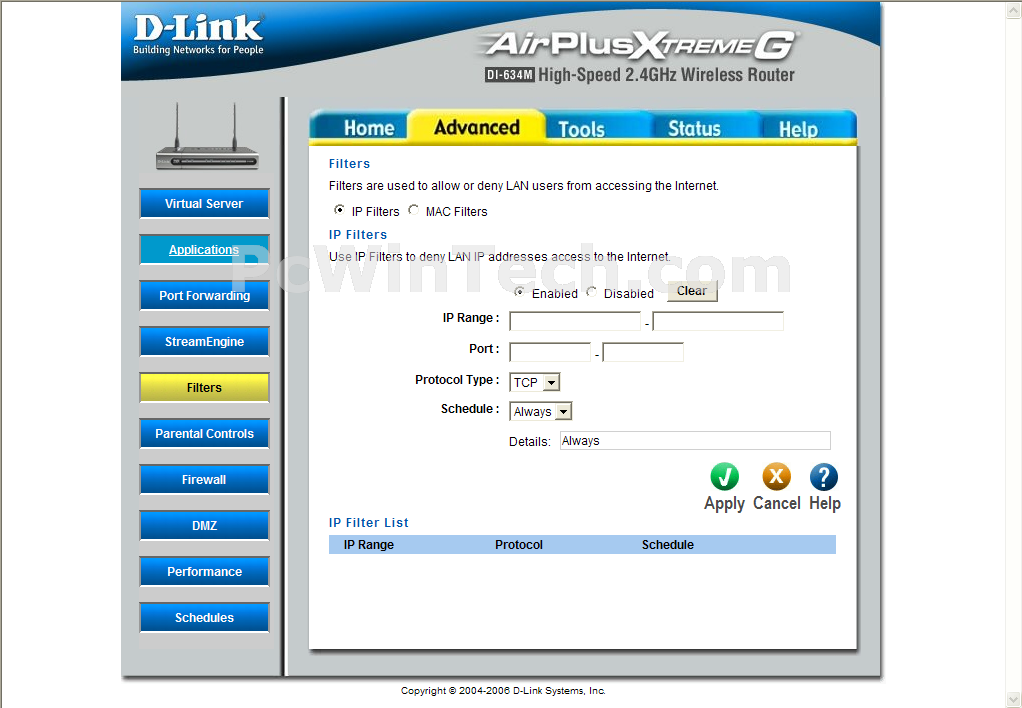Switch to the Home tab
Screen dimensions: 1022x708
[369, 128]
